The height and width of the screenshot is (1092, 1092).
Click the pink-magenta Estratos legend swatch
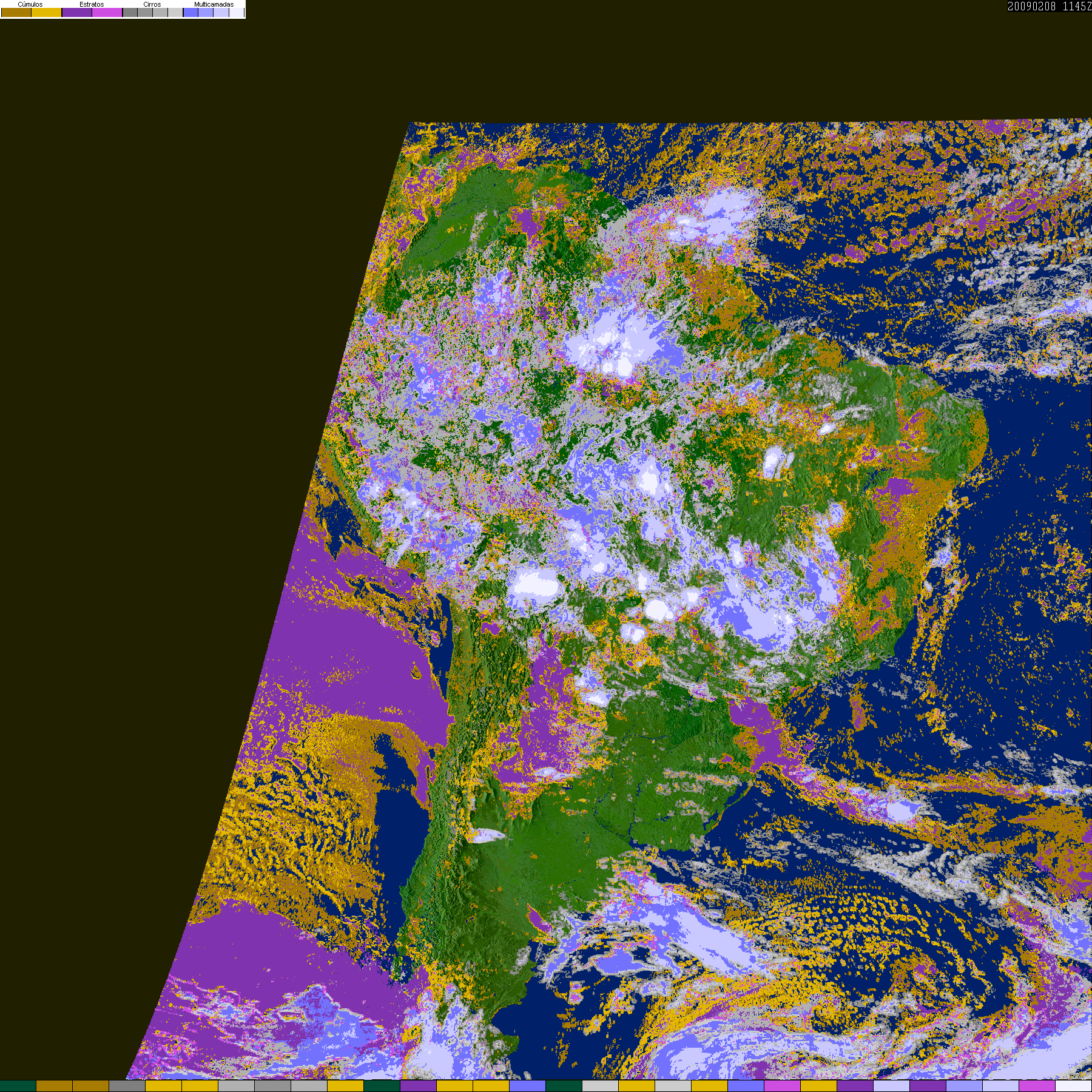point(107,12)
